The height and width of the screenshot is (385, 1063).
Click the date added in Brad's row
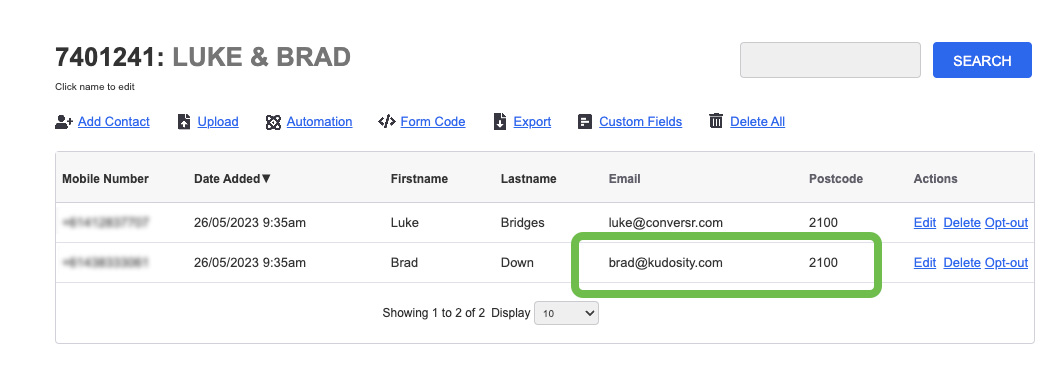(x=249, y=262)
